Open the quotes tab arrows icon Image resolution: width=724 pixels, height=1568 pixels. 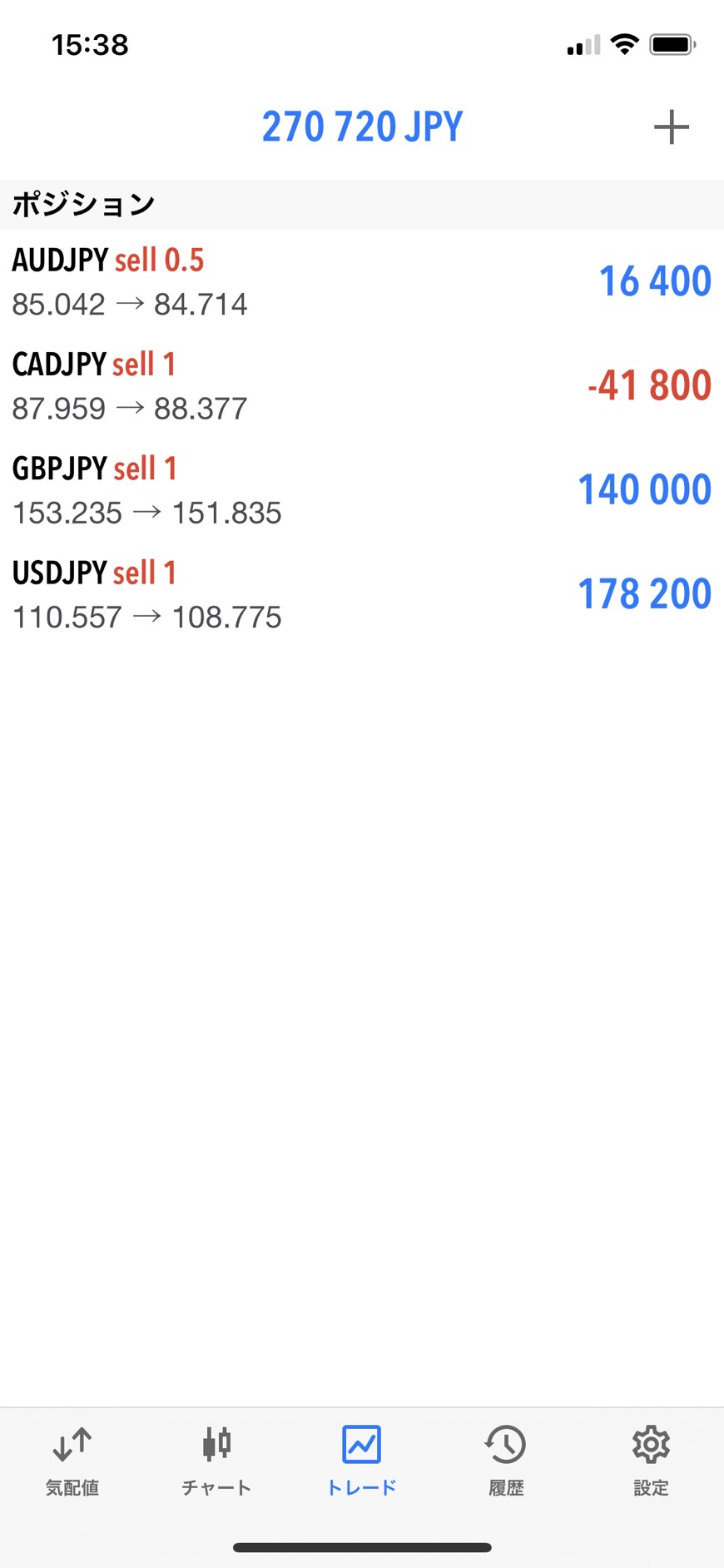(72, 1445)
